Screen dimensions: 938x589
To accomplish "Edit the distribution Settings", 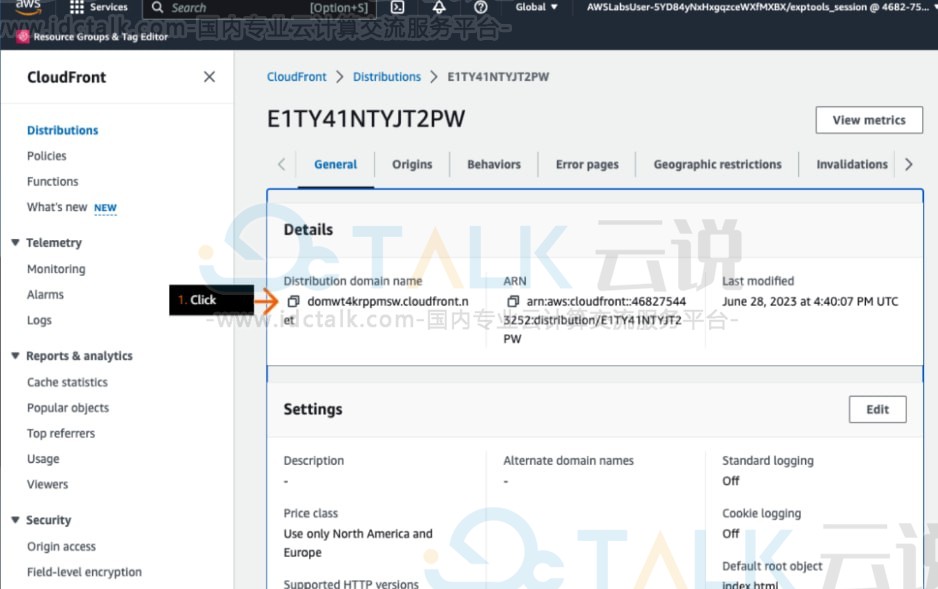I will (x=877, y=410).
